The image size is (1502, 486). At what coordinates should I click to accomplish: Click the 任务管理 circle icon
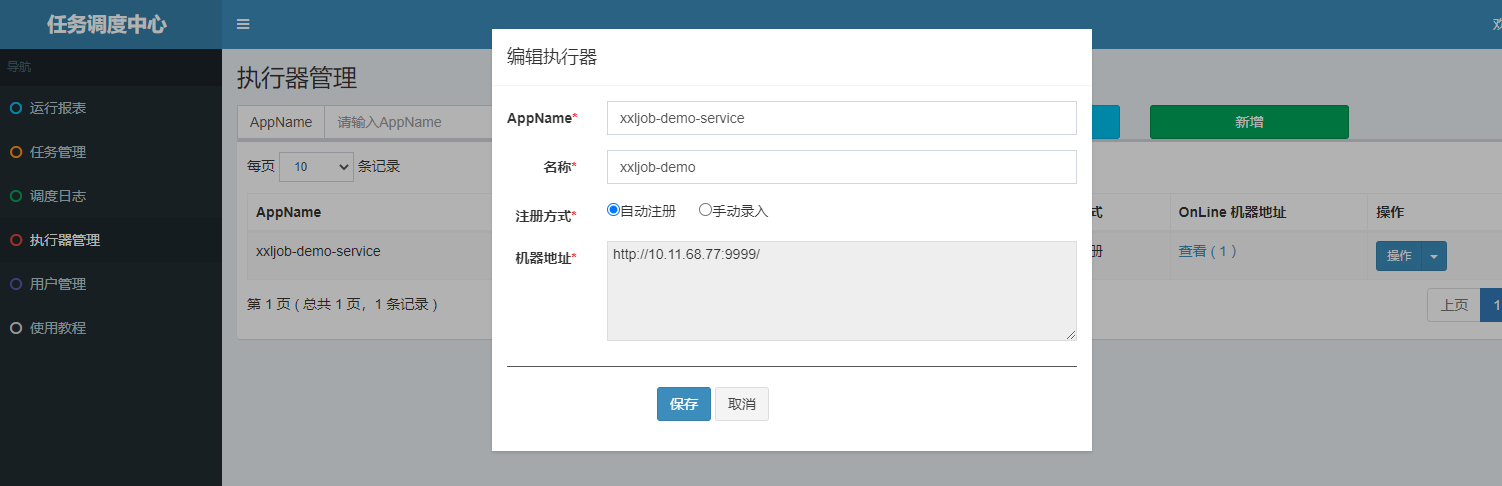point(15,152)
